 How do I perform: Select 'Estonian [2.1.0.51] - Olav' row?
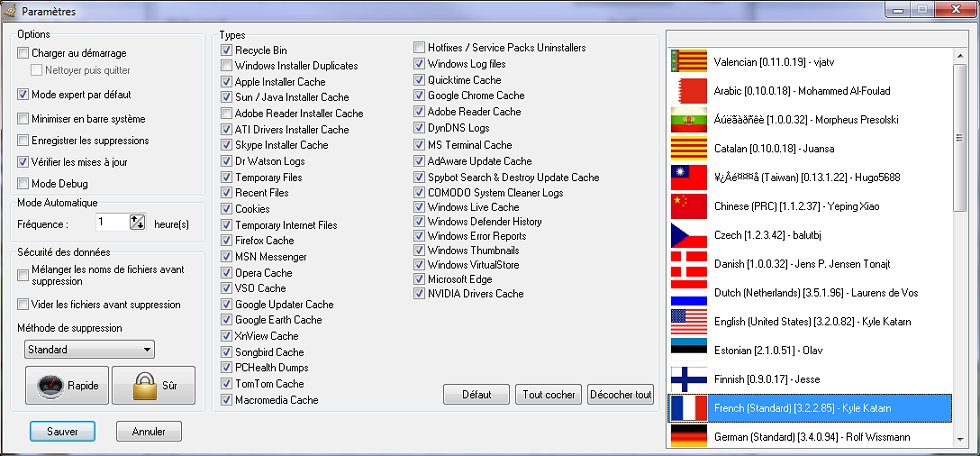tap(810, 350)
